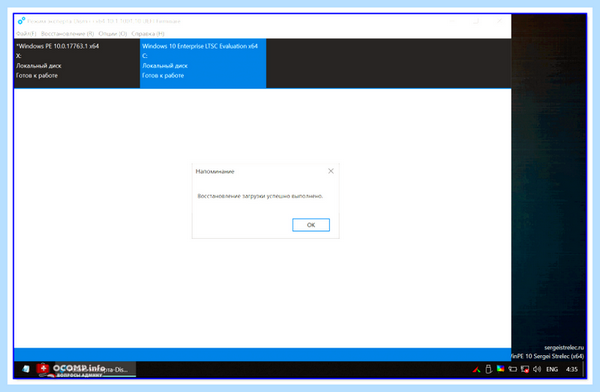Switch the ENG input language indicator
Screen dimensions: 600x392
coord(552,369)
